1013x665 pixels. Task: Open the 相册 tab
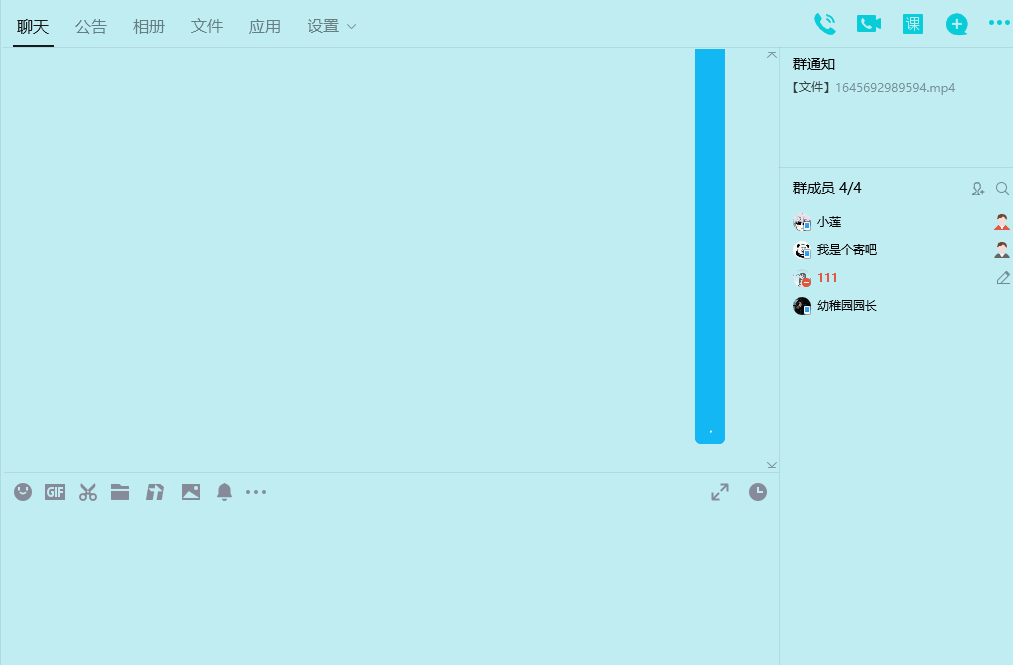point(149,26)
